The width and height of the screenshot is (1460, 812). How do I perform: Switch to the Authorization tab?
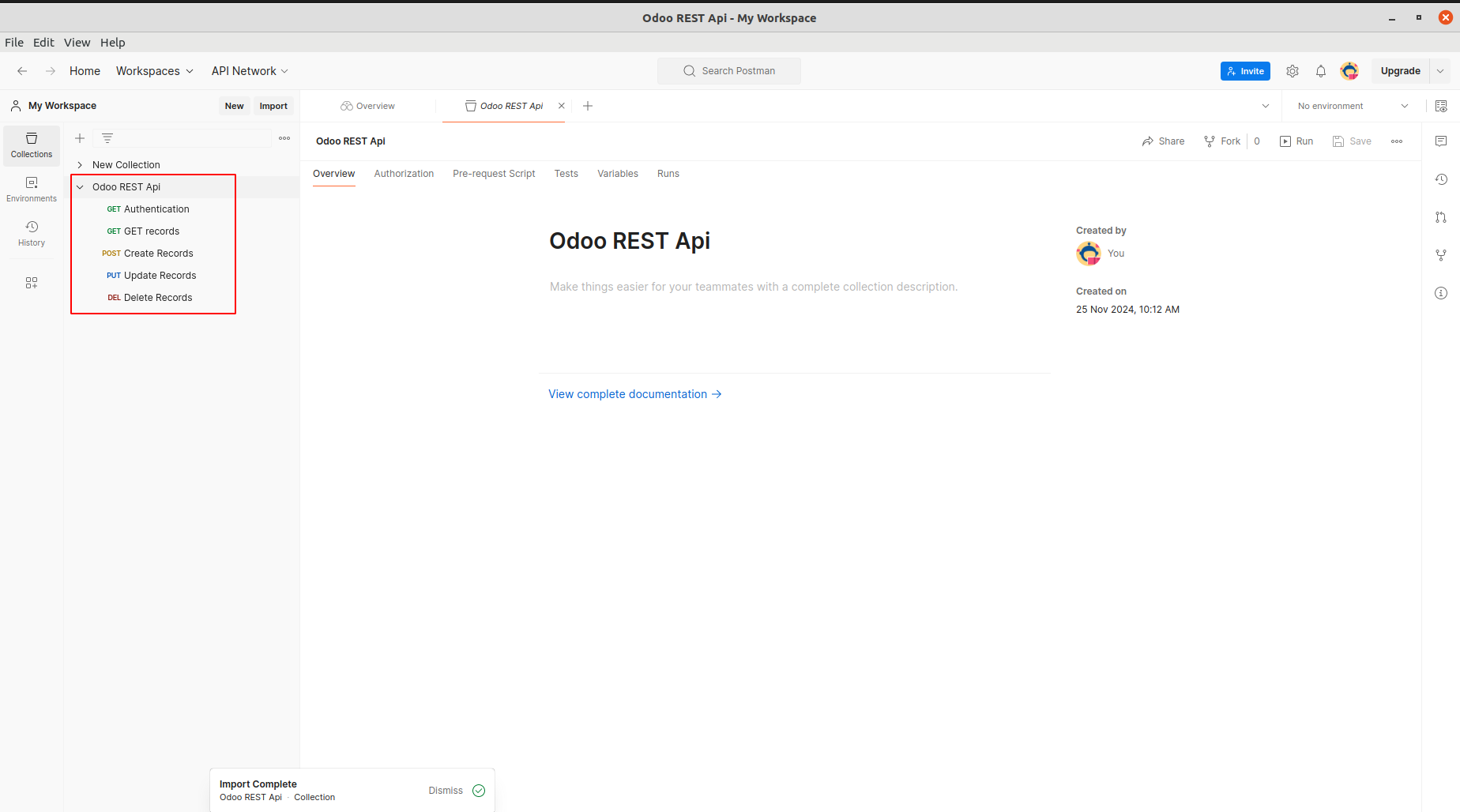click(x=404, y=174)
